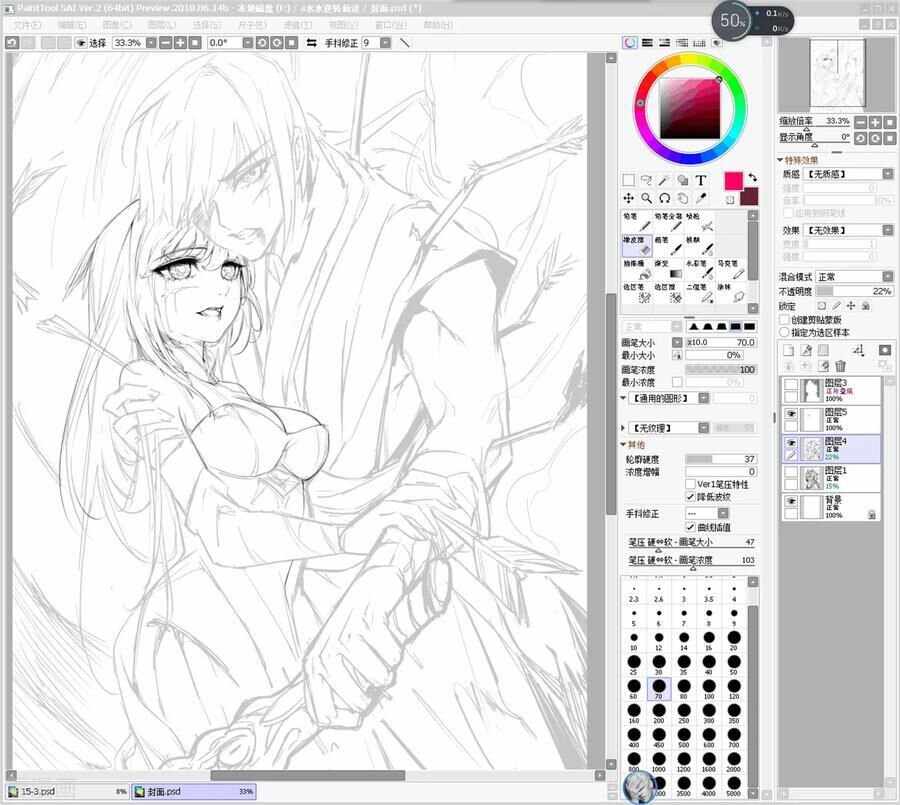
Task: Swap foreground and background colors
Action: [754, 177]
